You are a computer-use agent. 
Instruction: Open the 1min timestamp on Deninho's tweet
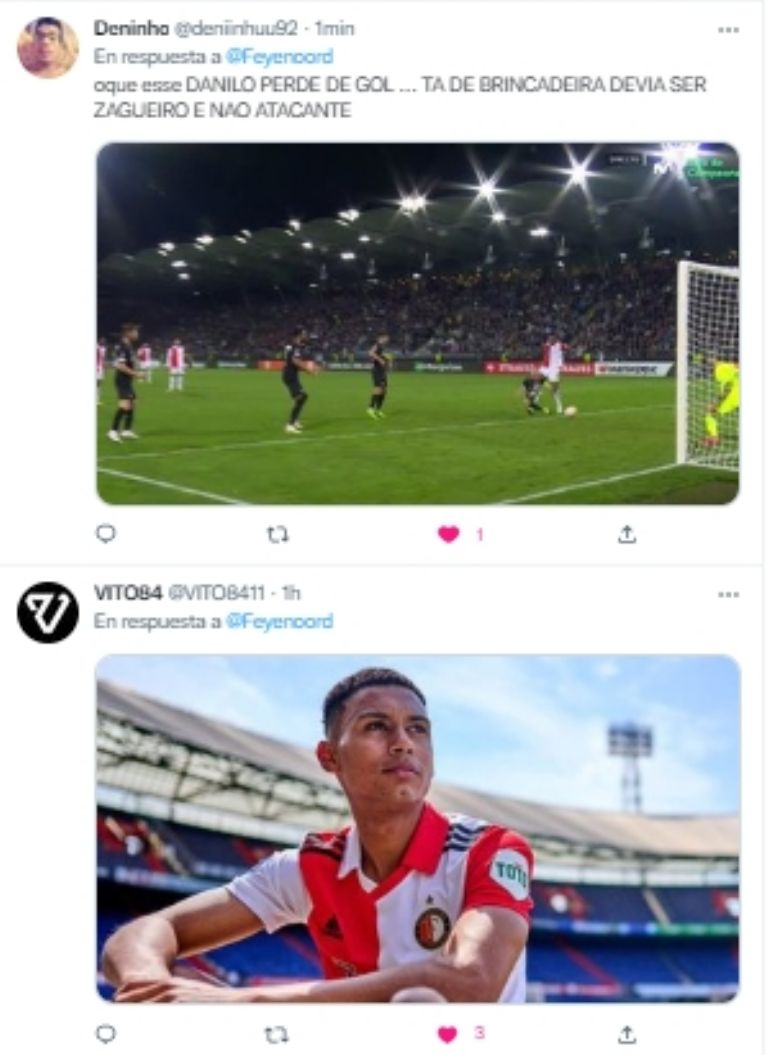pyautogui.click(x=334, y=29)
